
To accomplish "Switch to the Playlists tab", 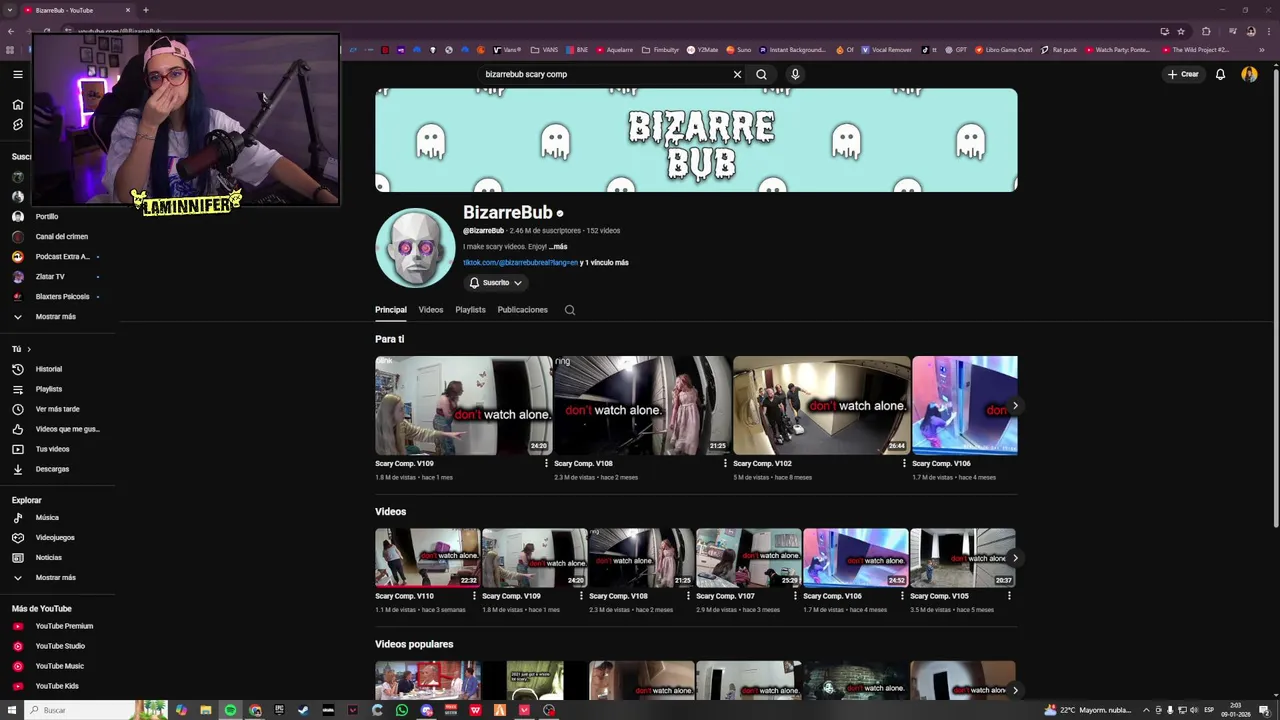I will [x=470, y=310].
